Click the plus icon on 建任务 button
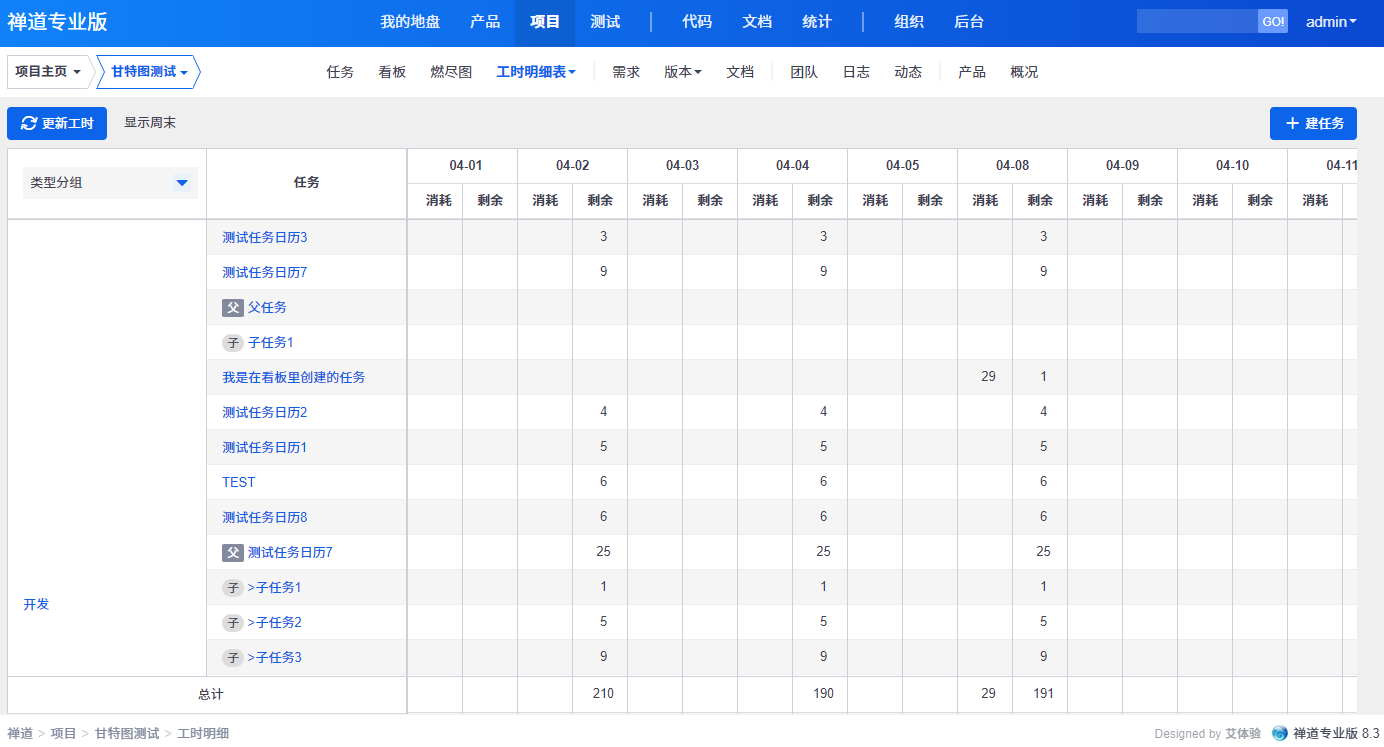1384x747 pixels. (x=1292, y=123)
